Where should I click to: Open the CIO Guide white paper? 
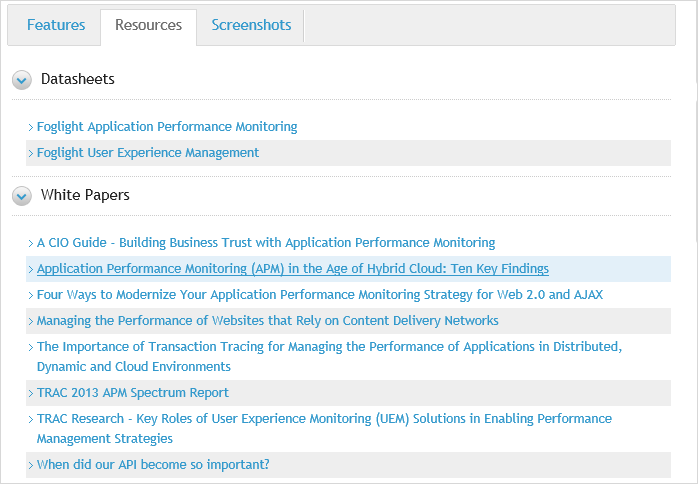[x=266, y=243]
